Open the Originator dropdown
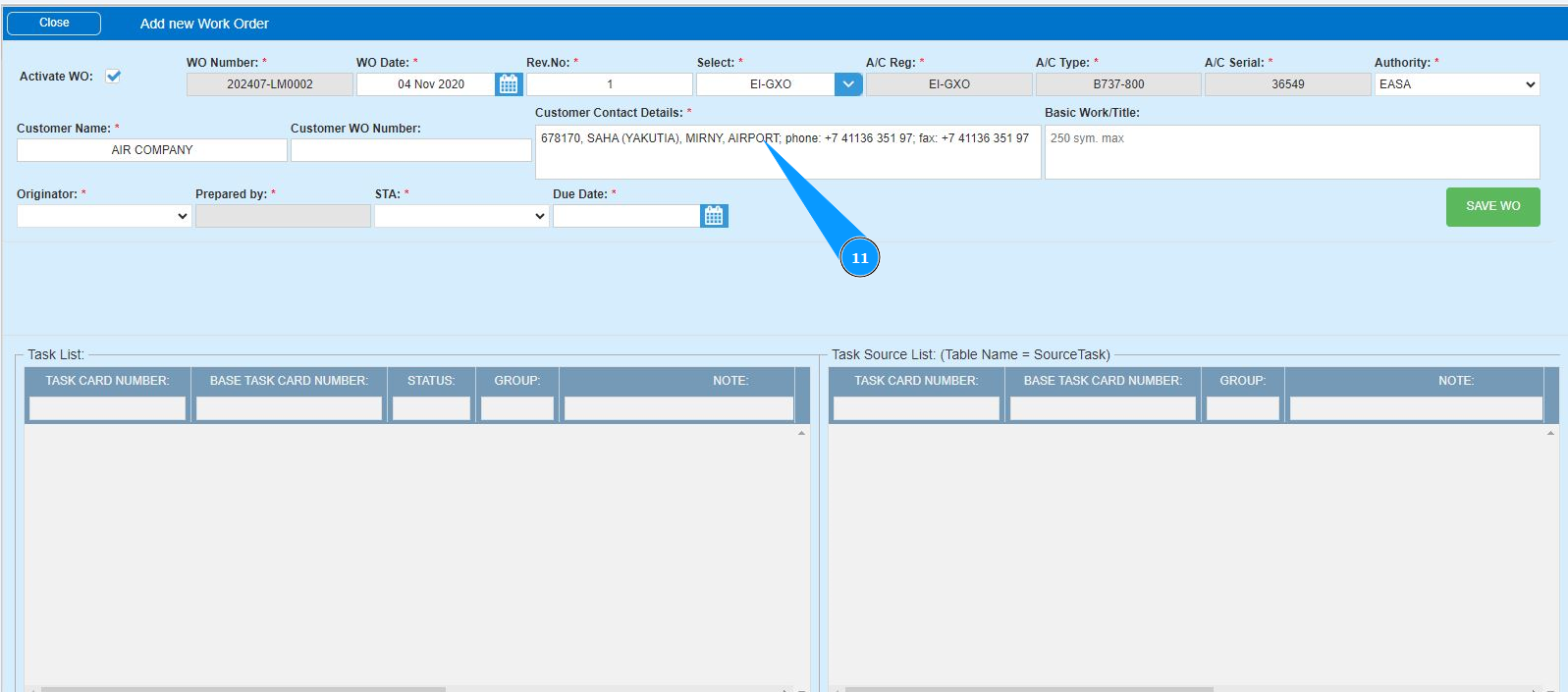Image resolution: width=1568 pixels, height=692 pixels. (104, 216)
